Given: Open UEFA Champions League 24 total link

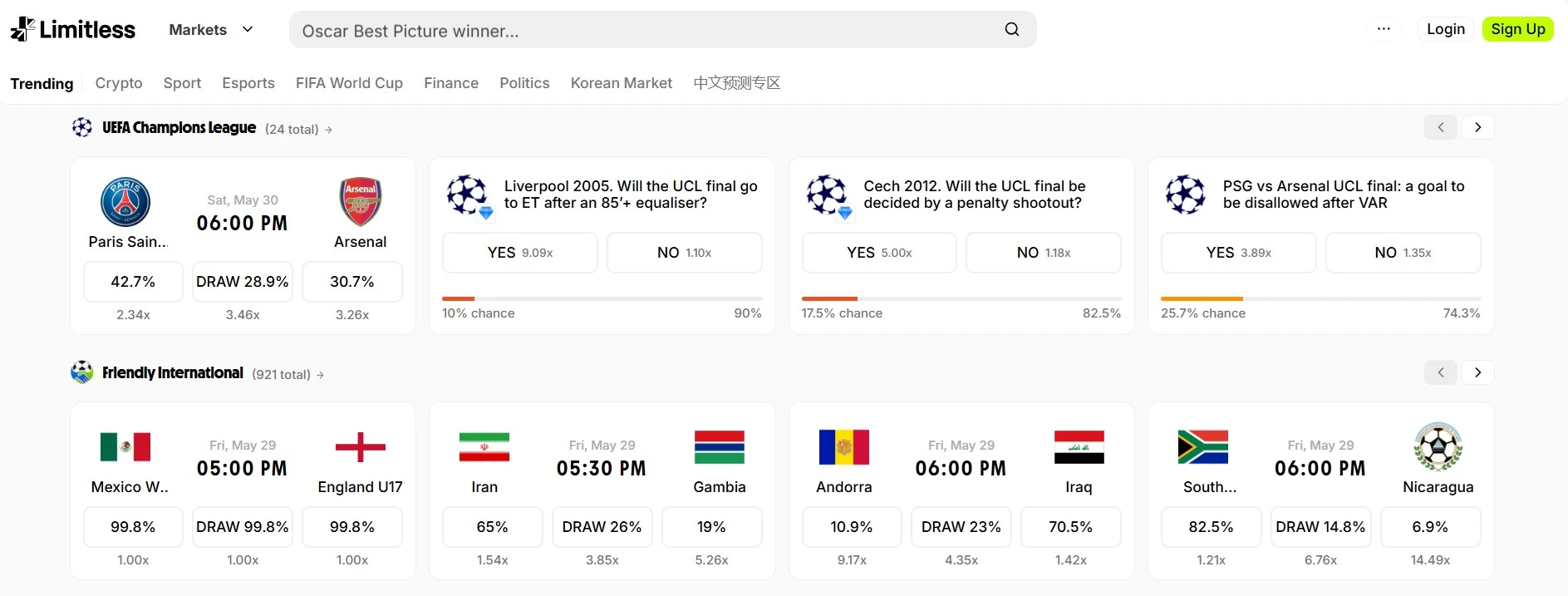Looking at the screenshot, I should click(298, 130).
